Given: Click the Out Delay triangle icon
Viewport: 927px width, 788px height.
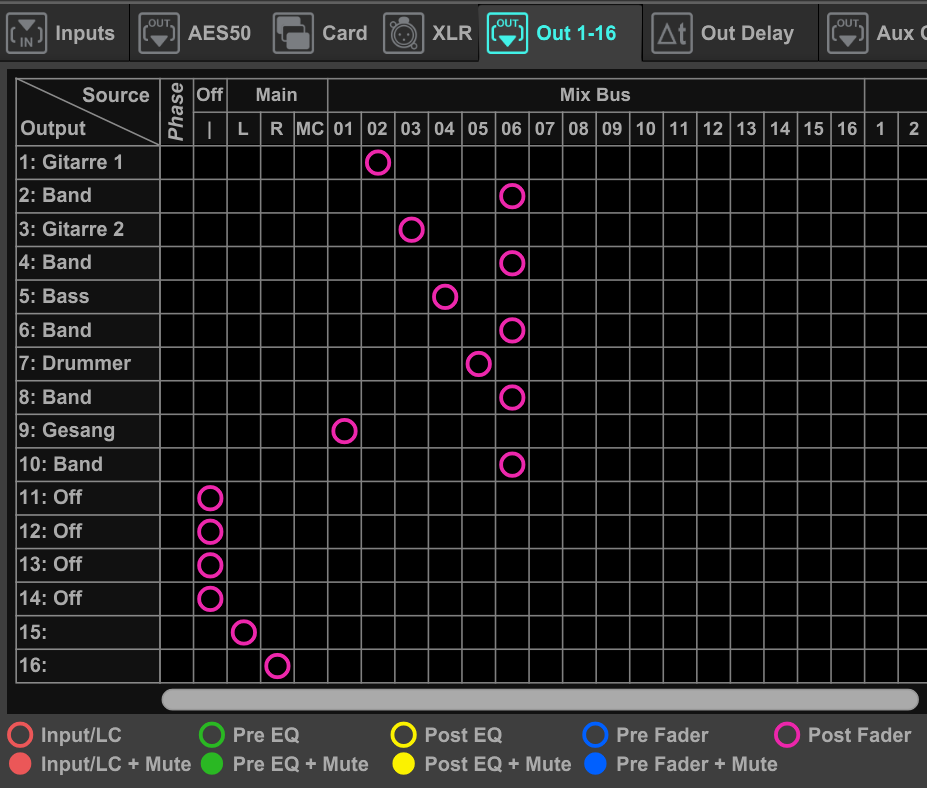Looking at the screenshot, I should click(x=671, y=33).
